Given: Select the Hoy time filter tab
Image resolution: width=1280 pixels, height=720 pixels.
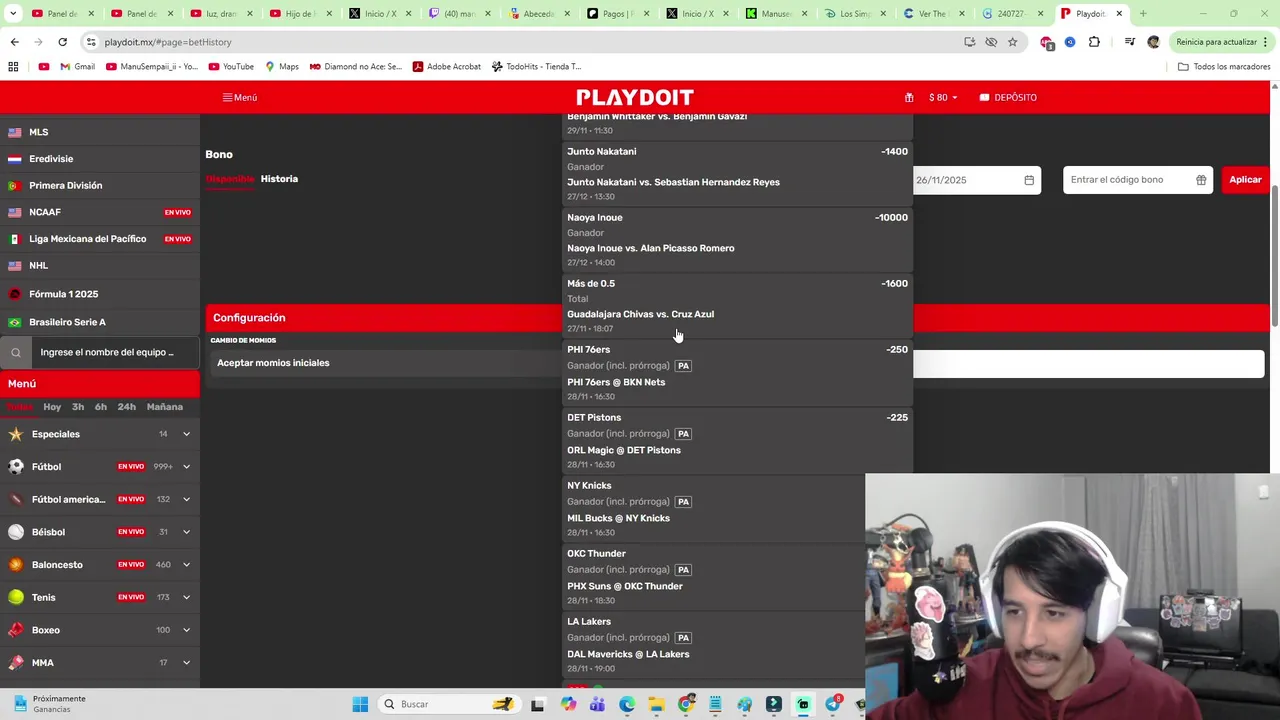Looking at the screenshot, I should point(52,407).
